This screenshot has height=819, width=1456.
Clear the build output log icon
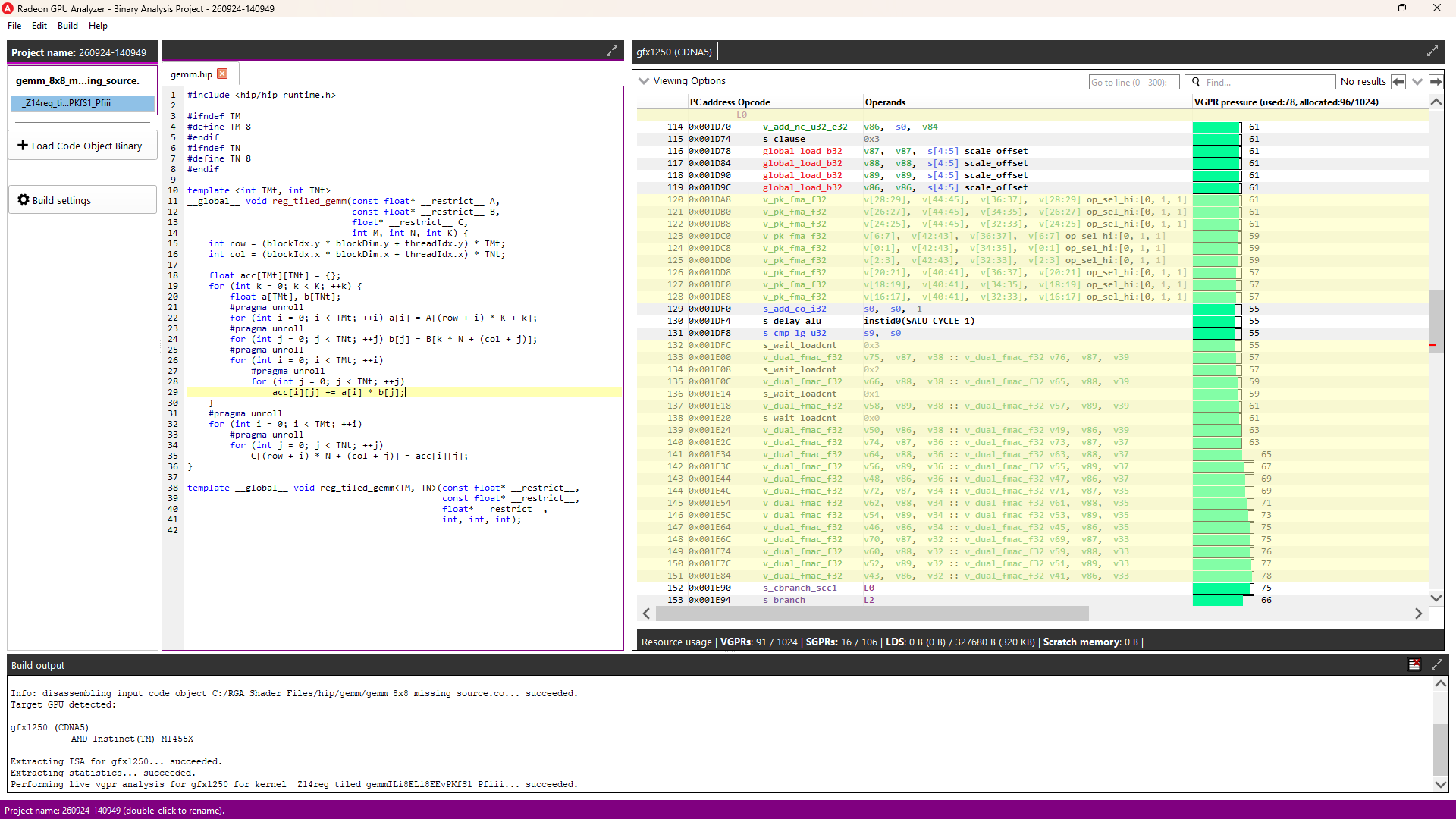1414,665
